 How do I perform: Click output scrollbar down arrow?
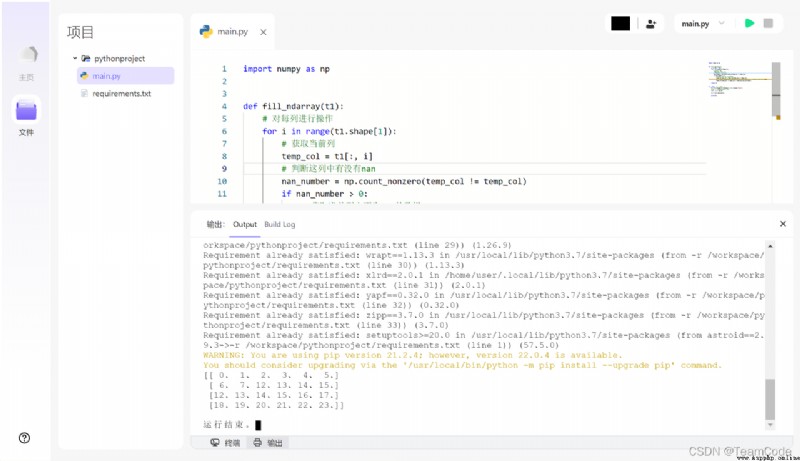770,425
